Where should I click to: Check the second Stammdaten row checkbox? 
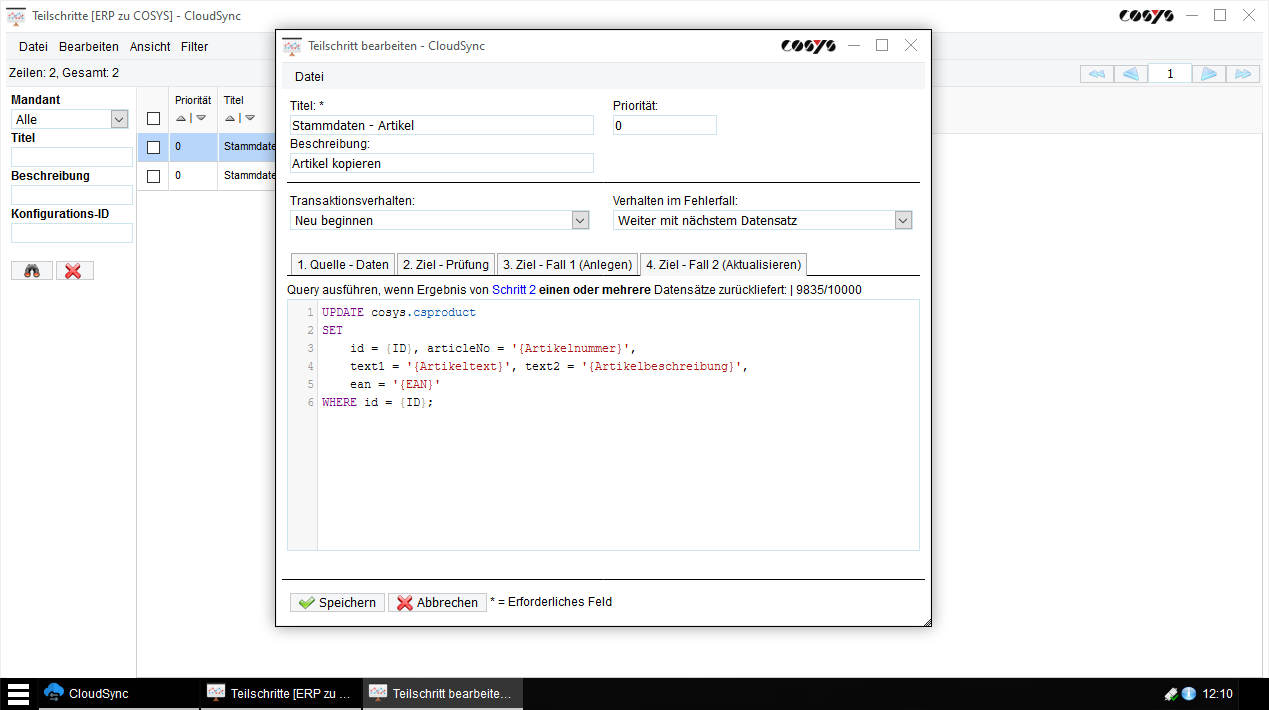154,175
